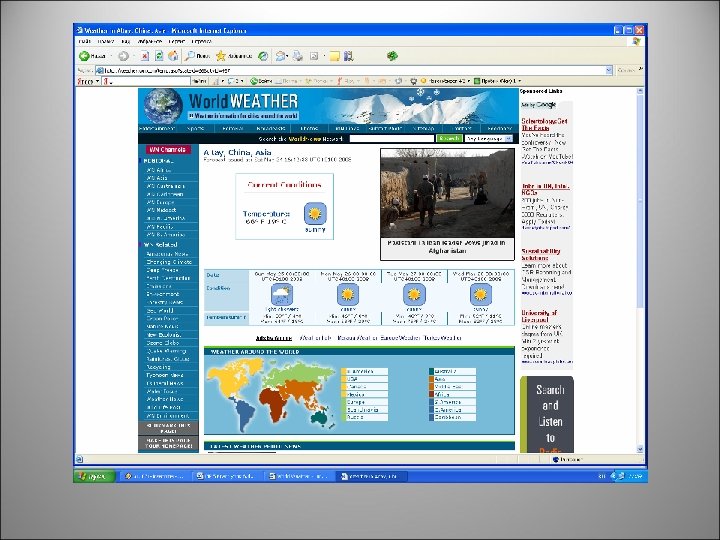Image resolution: width=720 pixels, height=540 pixels.
Task: Open the Deep Freeze sidebar link
Action: (162, 270)
